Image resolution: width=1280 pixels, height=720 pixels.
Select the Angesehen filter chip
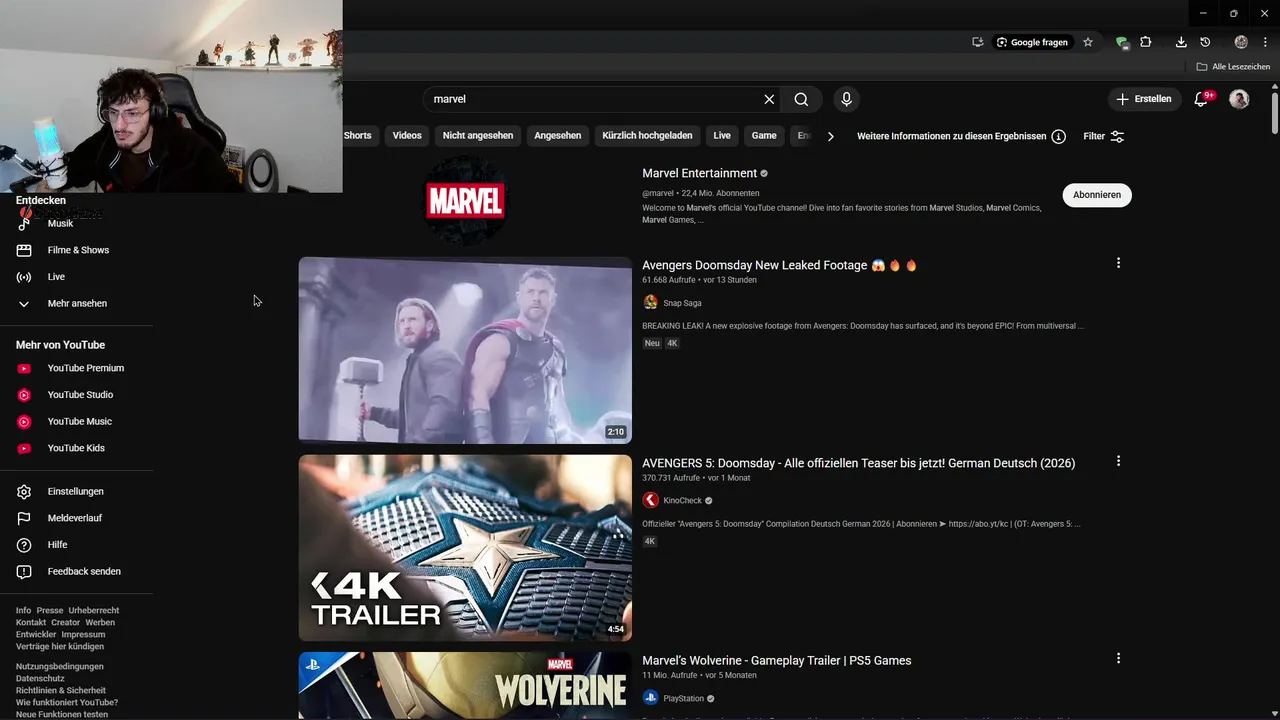pos(558,135)
